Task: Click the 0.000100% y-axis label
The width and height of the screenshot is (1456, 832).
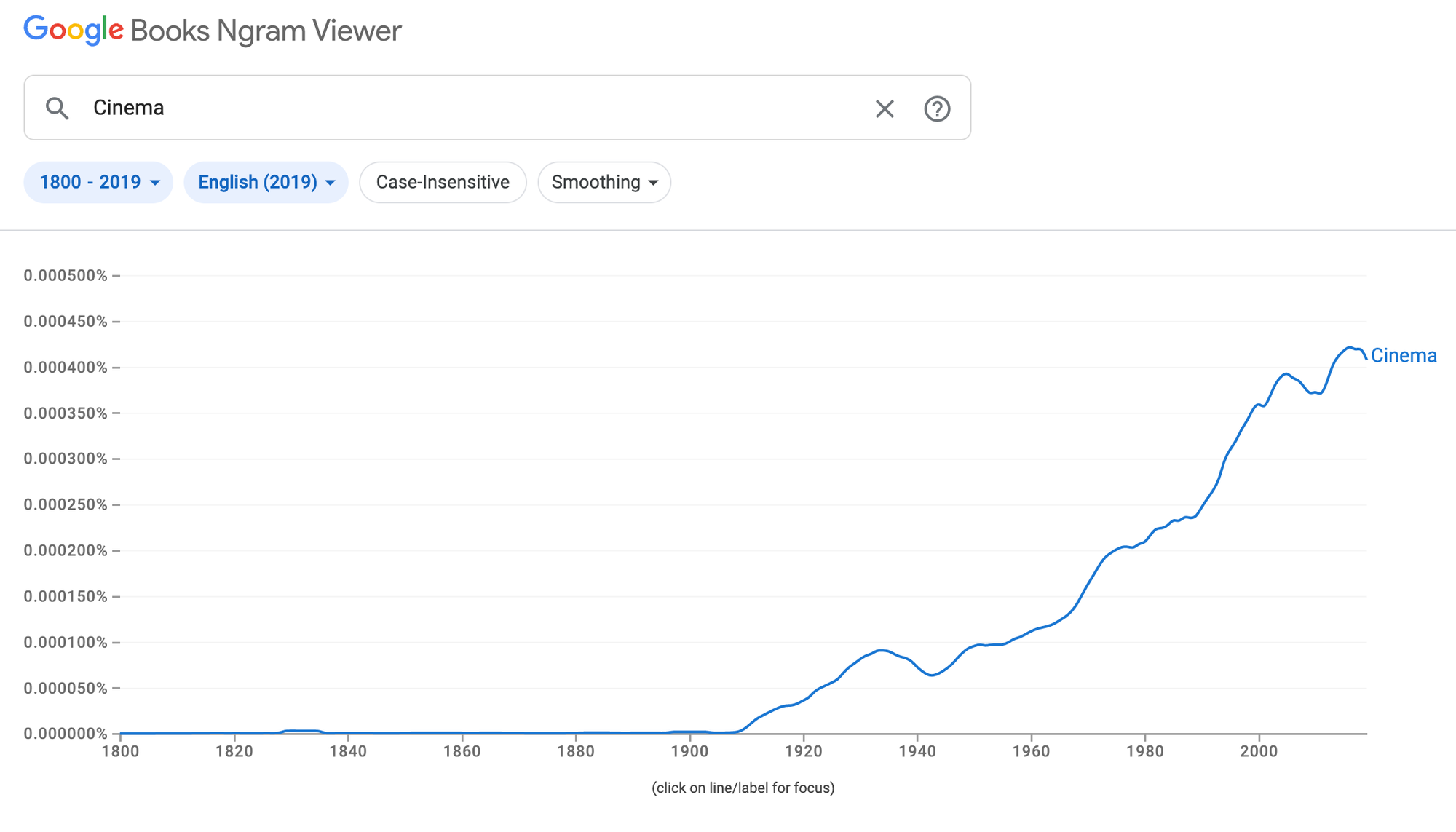Action: 66,642
